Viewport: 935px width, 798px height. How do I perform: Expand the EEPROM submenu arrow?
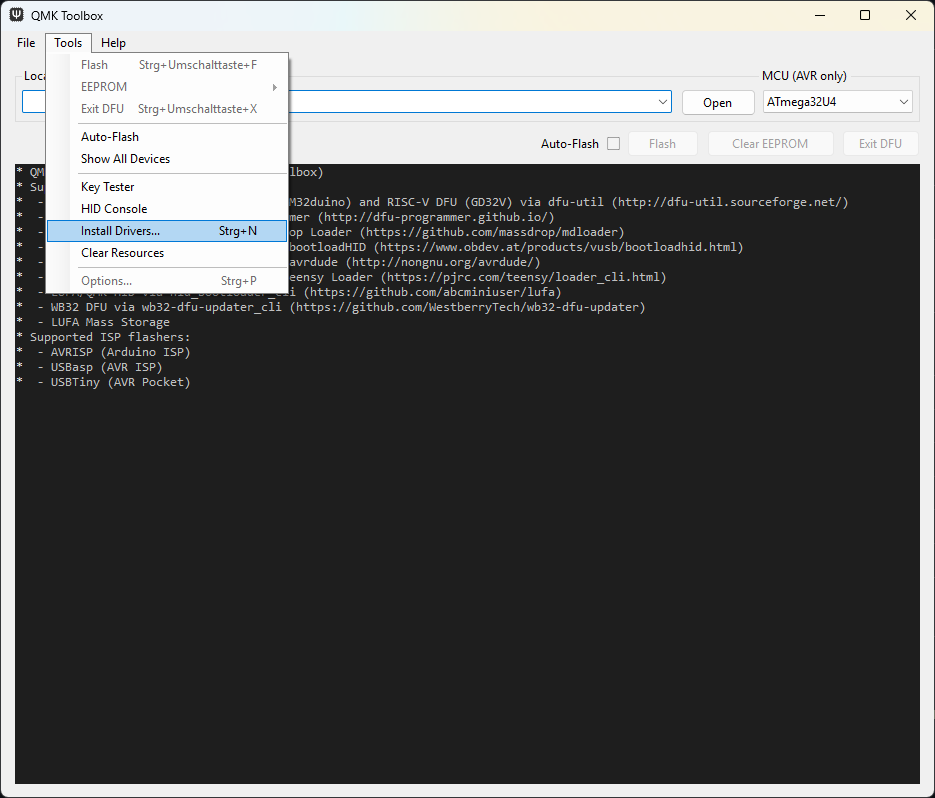275,87
